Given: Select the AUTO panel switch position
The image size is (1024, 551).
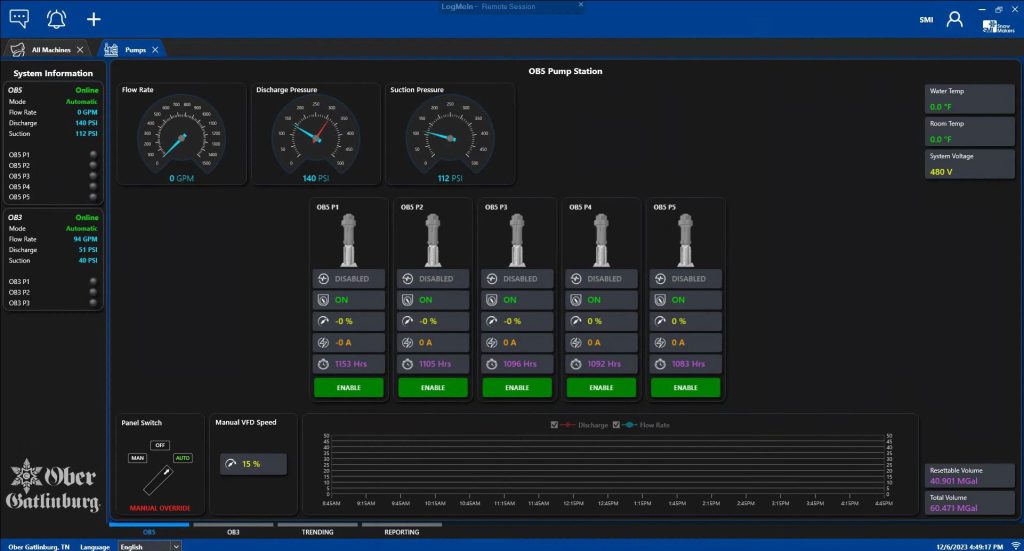Looking at the screenshot, I should coord(183,458).
